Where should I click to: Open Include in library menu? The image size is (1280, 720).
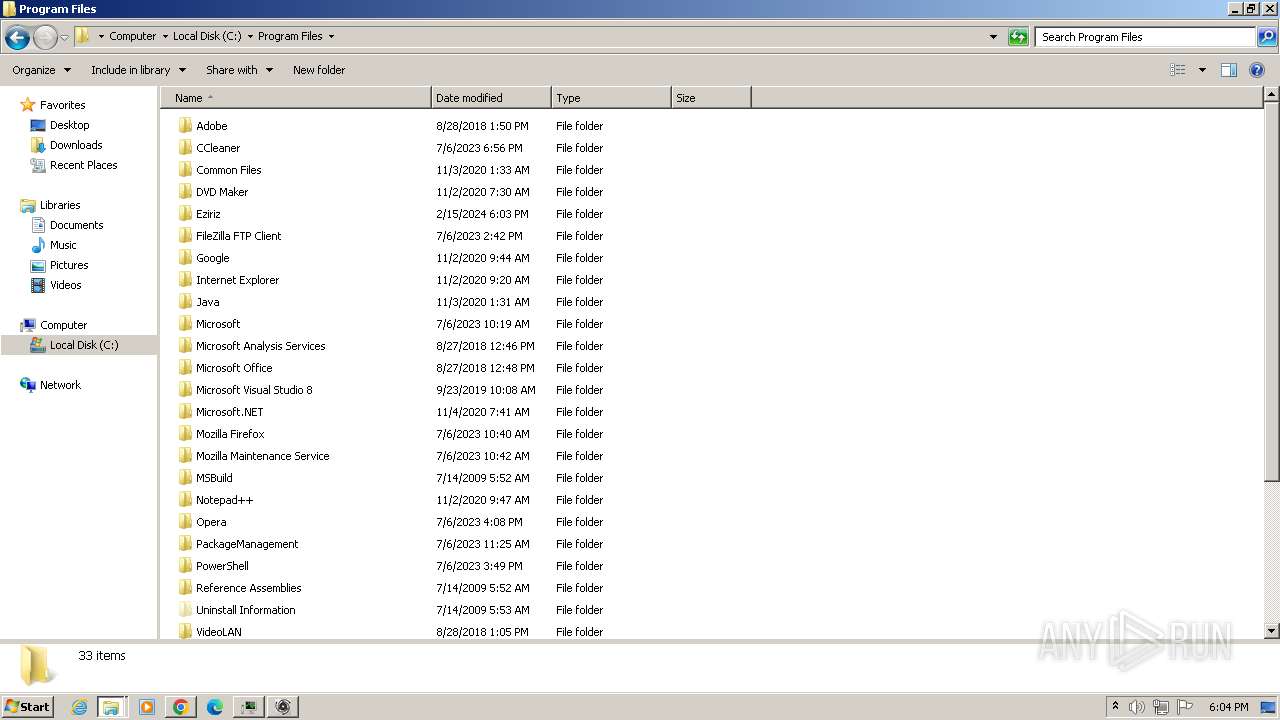pos(138,70)
